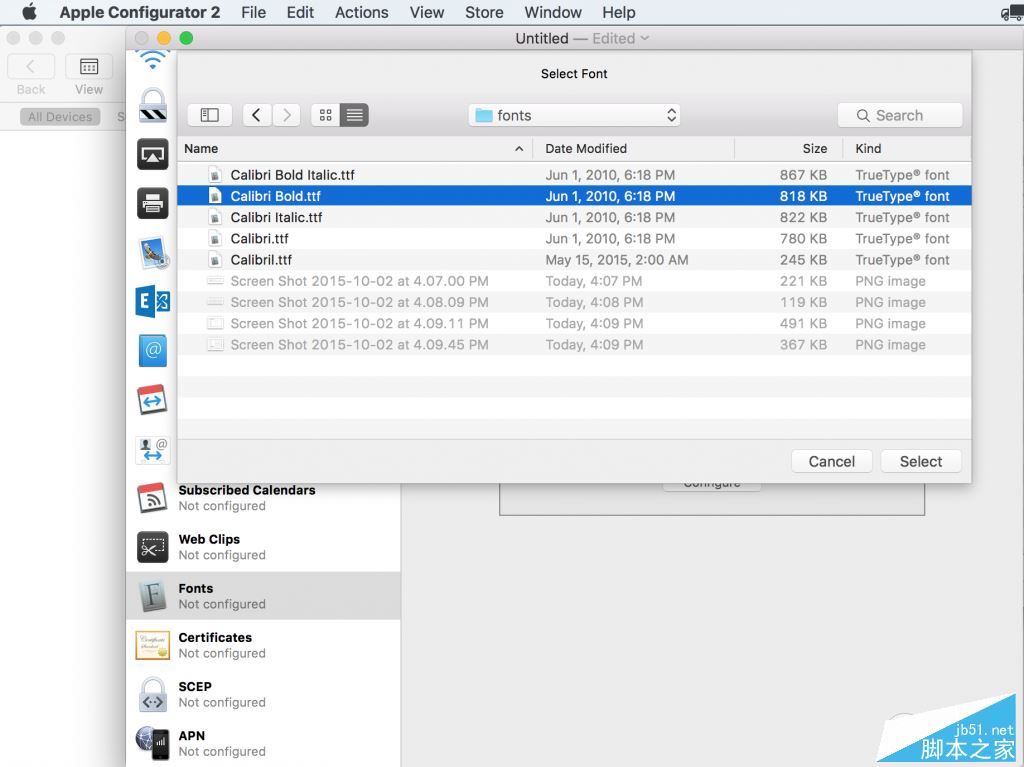
Task: Click the Cancel button
Action: pyautogui.click(x=831, y=461)
